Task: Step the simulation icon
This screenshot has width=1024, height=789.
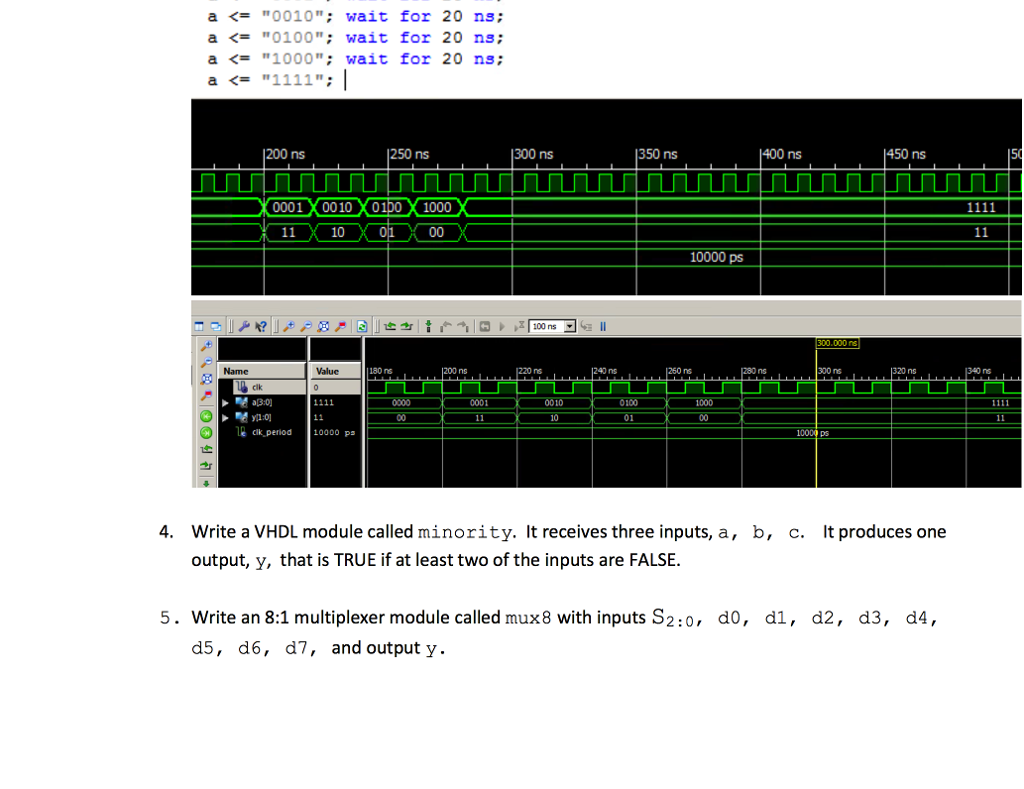Action: [586, 326]
